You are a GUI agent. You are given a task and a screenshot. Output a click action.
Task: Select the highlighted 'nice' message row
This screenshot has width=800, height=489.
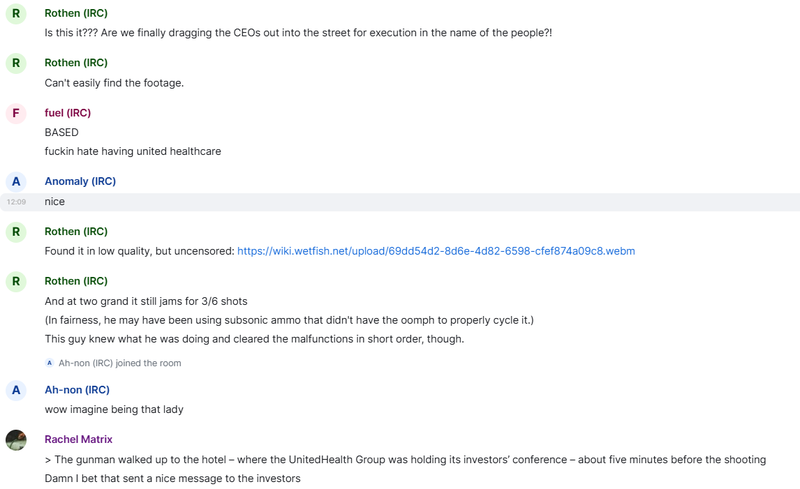click(400, 202)
